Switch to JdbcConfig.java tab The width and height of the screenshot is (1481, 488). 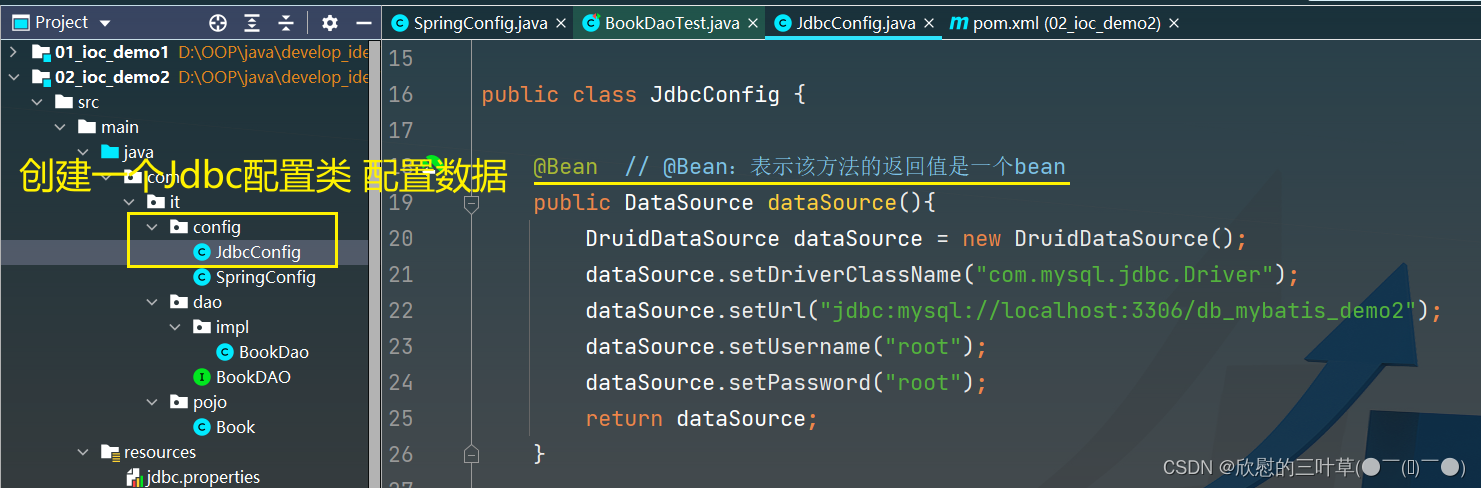[856, 23]
